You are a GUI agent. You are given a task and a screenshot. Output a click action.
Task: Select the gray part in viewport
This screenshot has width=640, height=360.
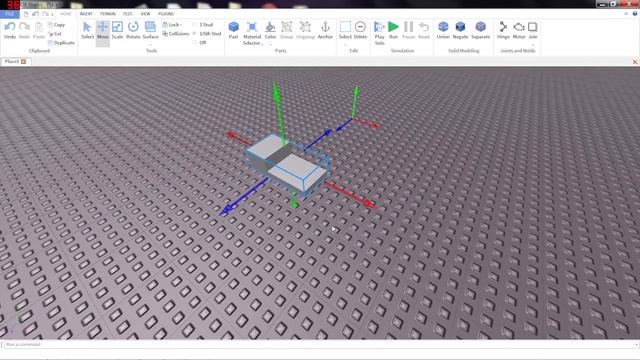pyautogui.click(x=287, y=165)
